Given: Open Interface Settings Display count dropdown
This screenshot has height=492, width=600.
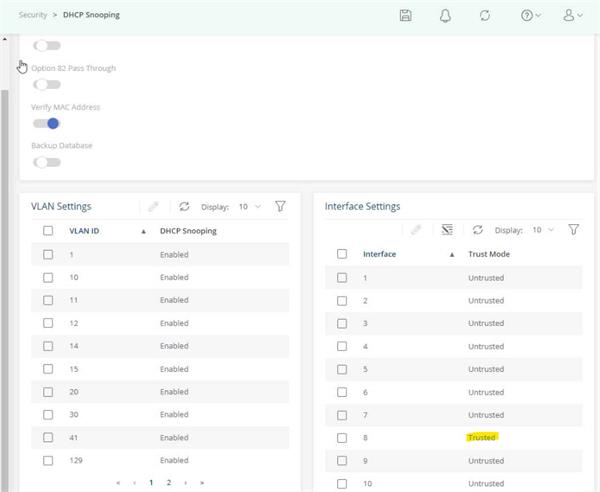Looking at the screenshot, I should coord(544,230).
